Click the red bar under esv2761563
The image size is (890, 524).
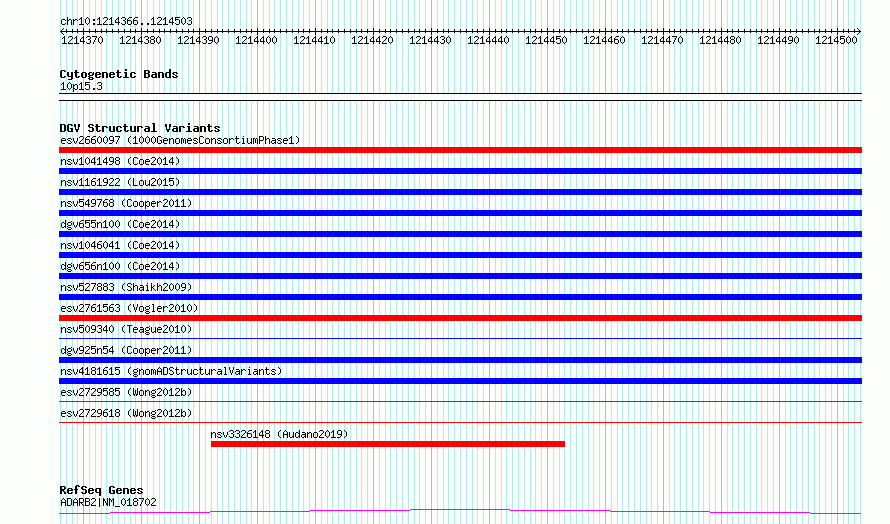point(460,318)
